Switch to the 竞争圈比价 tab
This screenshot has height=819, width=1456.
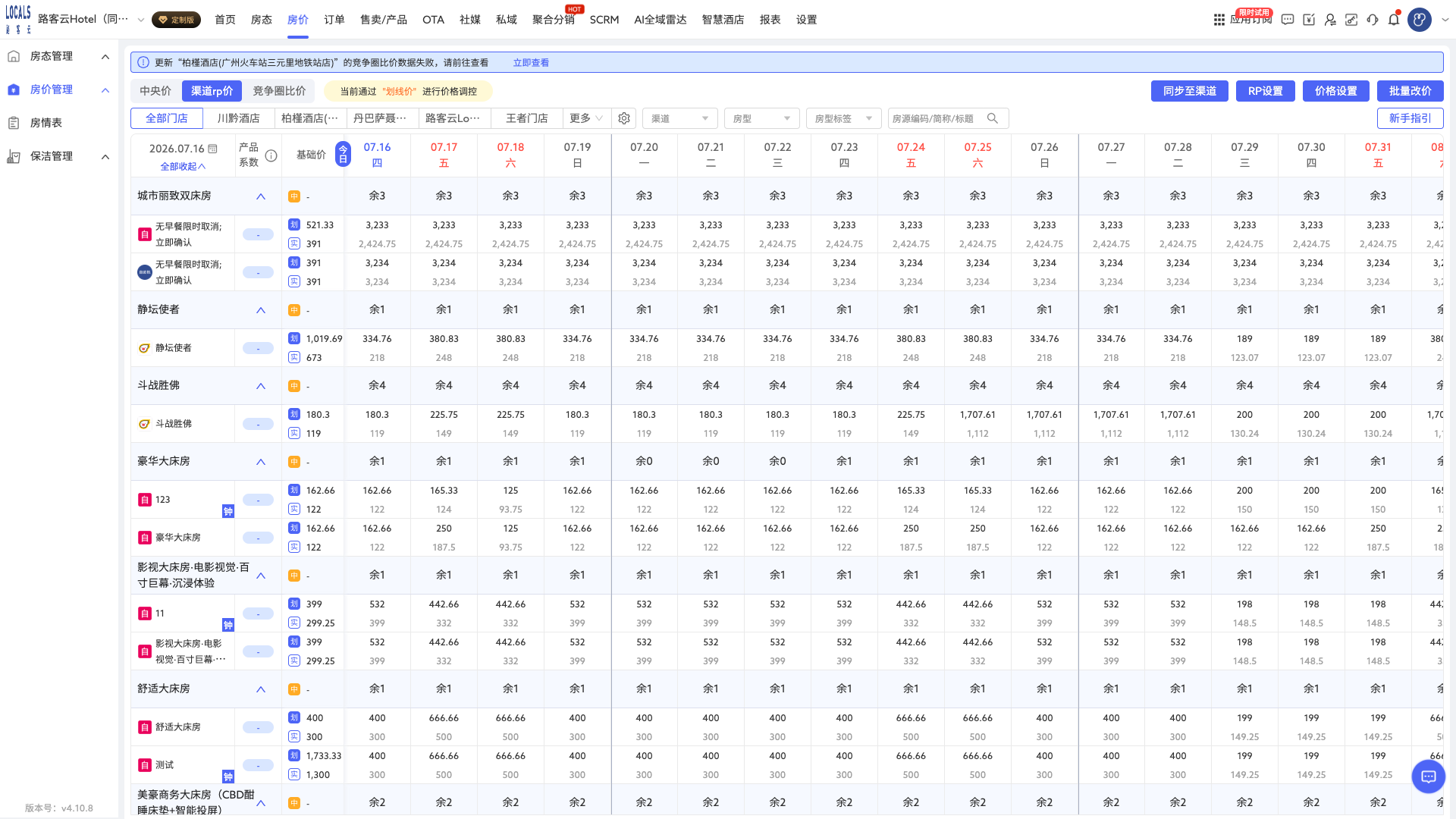[x=279, y=91]
